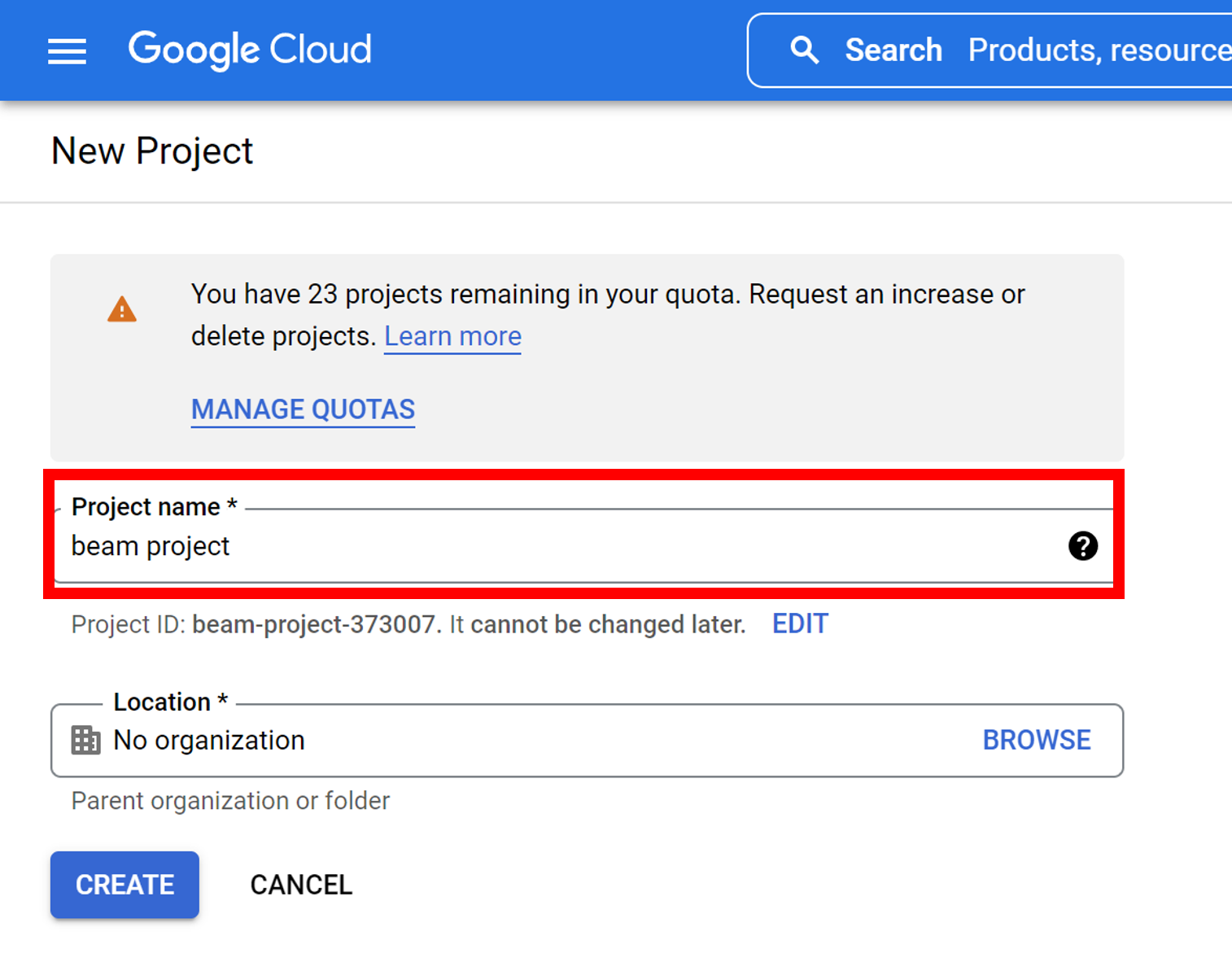The width and height of the screenshot is (1232, 958).
Task: Click the Parent organization or folder hint
Action: pyautogui.click(x=229, y=801)
